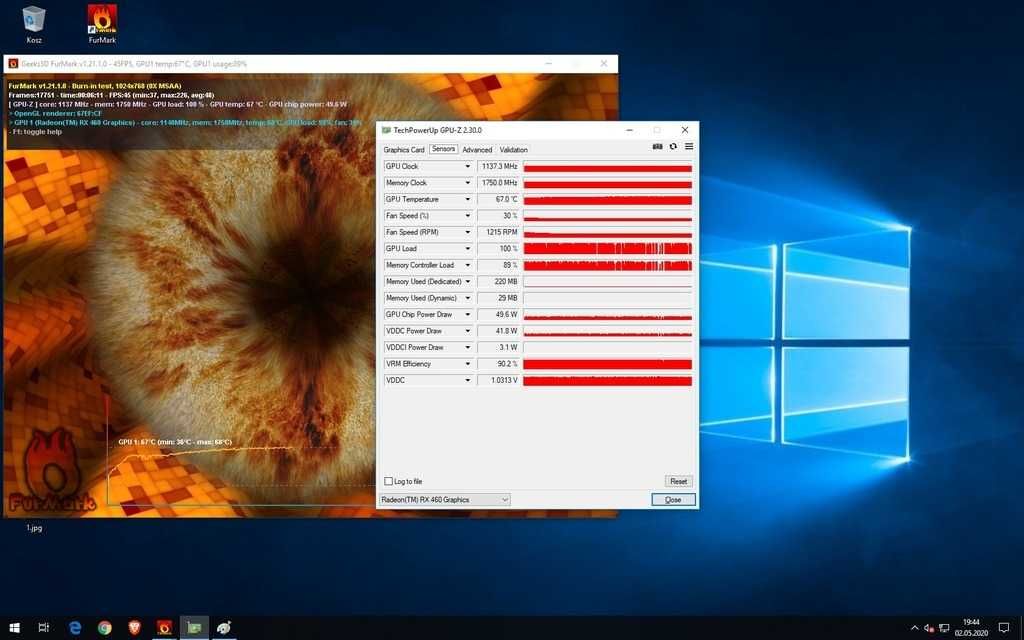Click the 1137.3 MHz GPU clock value
Image resolution: width=1024 pixels, height=640 pixels.
[x=498, y=167]
